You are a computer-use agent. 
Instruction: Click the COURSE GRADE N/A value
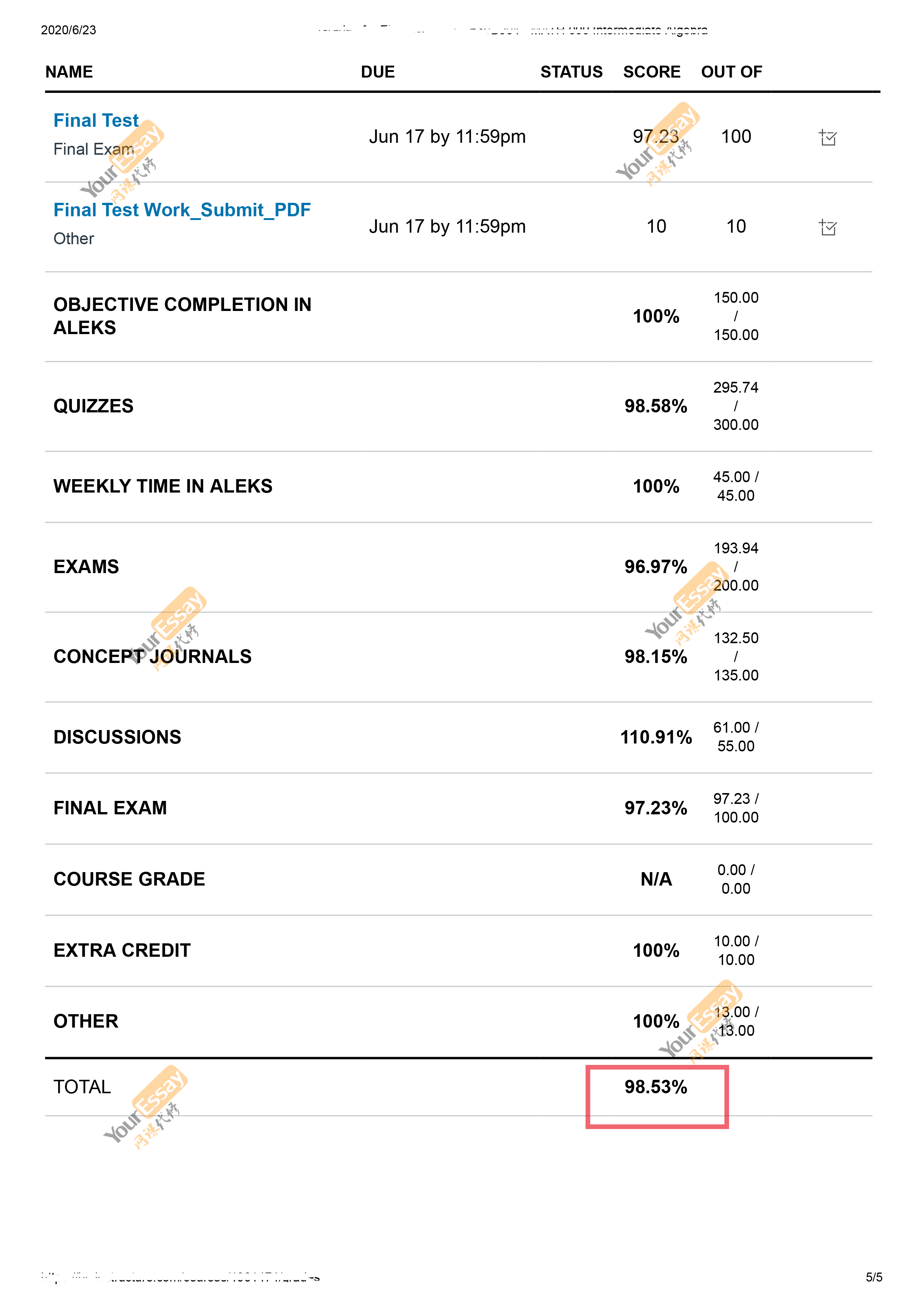(656, 879)
